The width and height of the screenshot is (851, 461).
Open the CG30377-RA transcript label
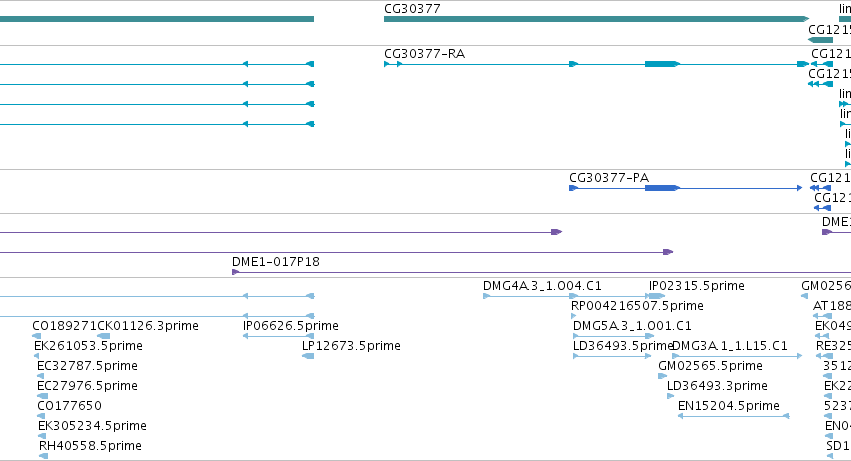point(424,54)
